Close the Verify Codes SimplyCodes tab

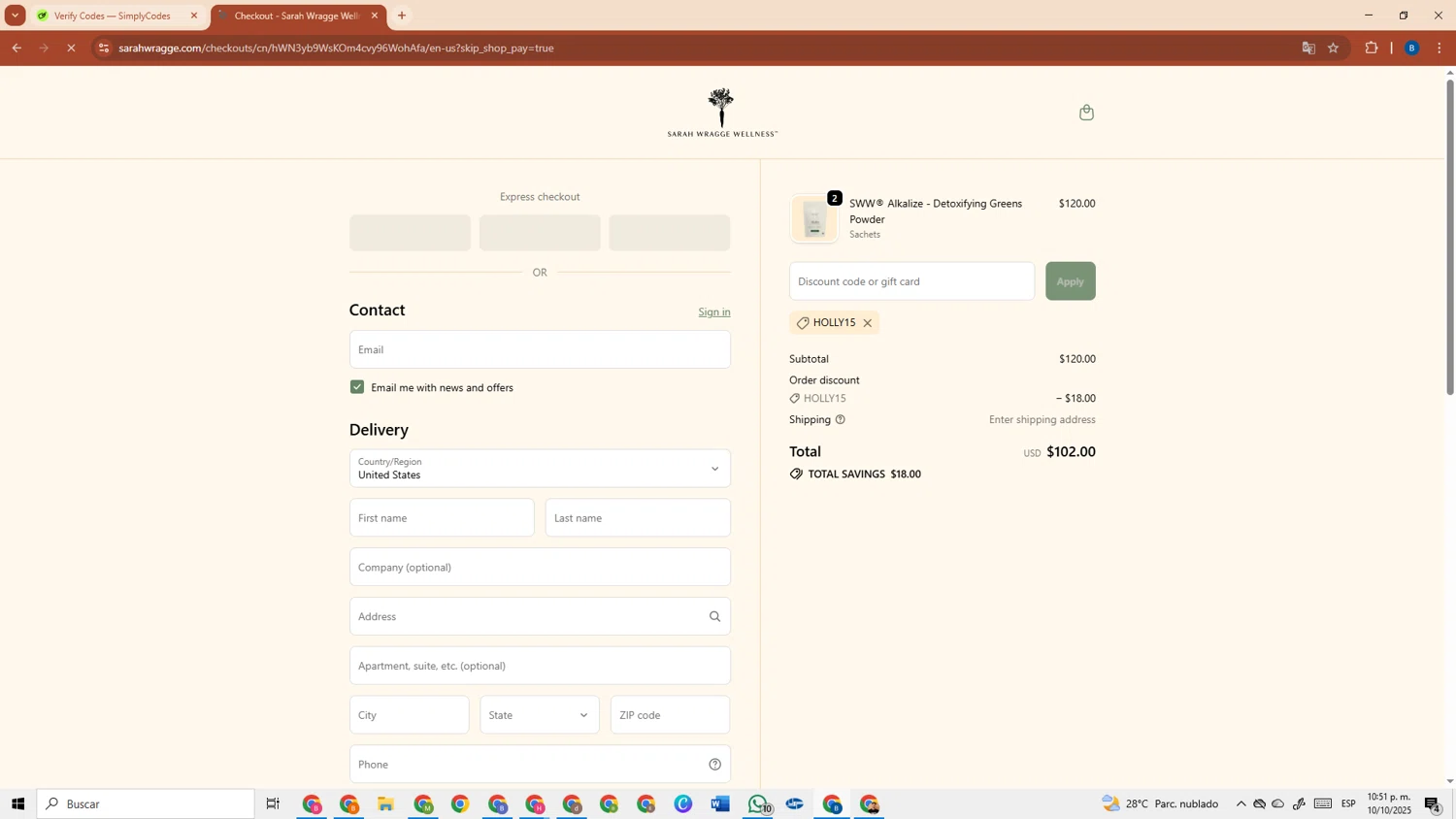194,16
